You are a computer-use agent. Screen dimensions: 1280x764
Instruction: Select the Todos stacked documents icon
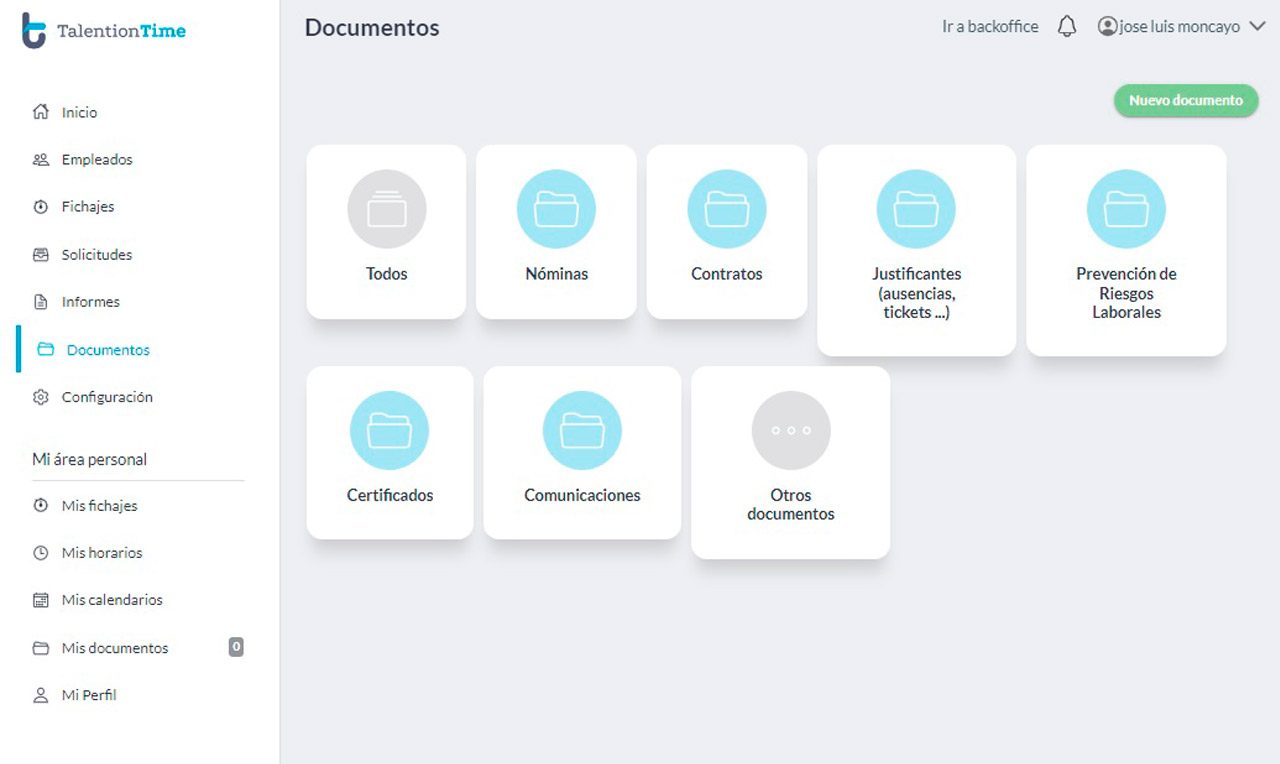(x=386, y=209)
